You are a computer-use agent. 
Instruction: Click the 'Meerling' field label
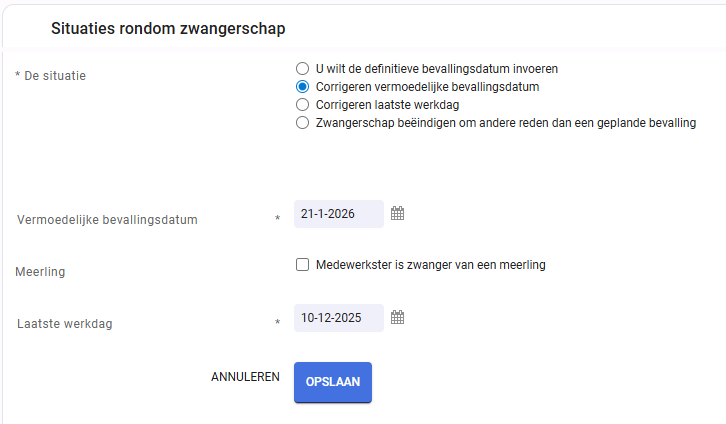pyautogui.click(x=40, y=272)
